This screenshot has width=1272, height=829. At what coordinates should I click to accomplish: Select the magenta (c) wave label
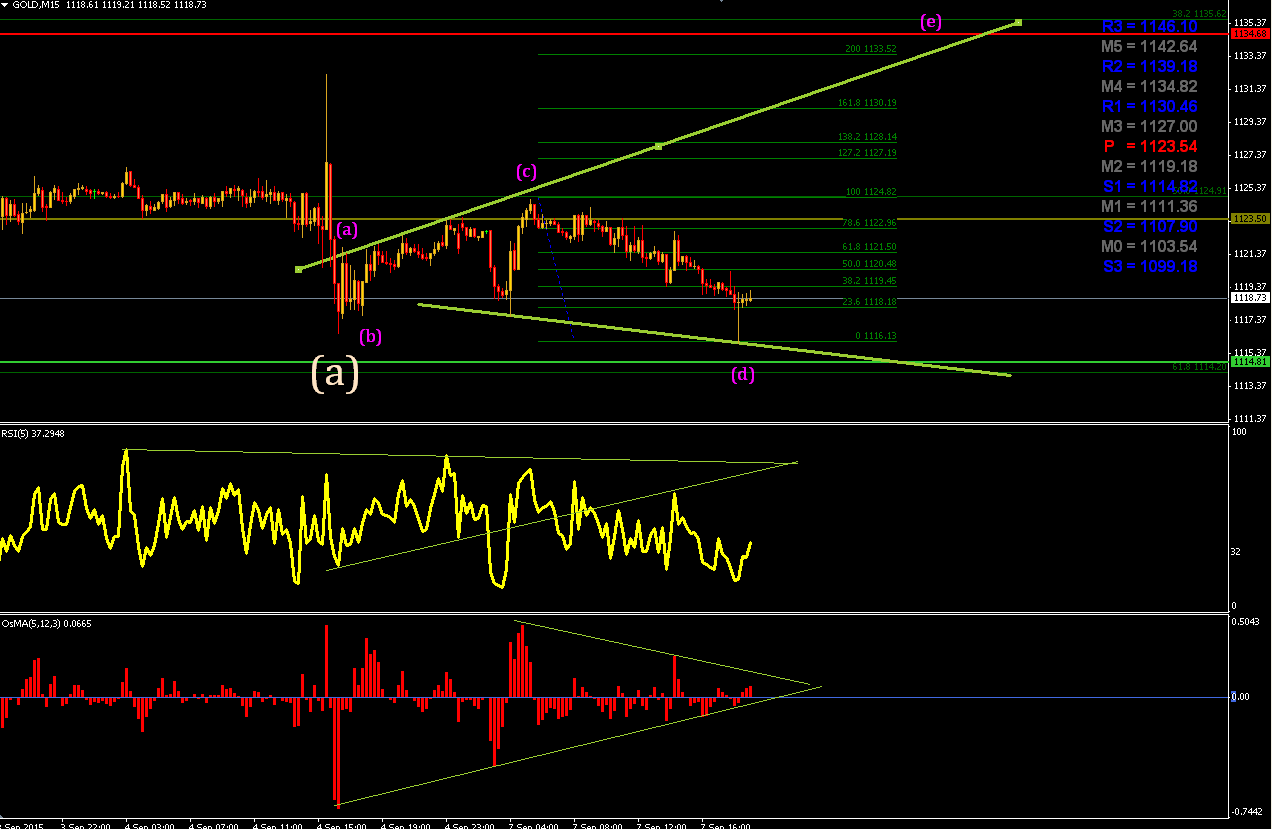pyautogui.click(x=527, y=171)
